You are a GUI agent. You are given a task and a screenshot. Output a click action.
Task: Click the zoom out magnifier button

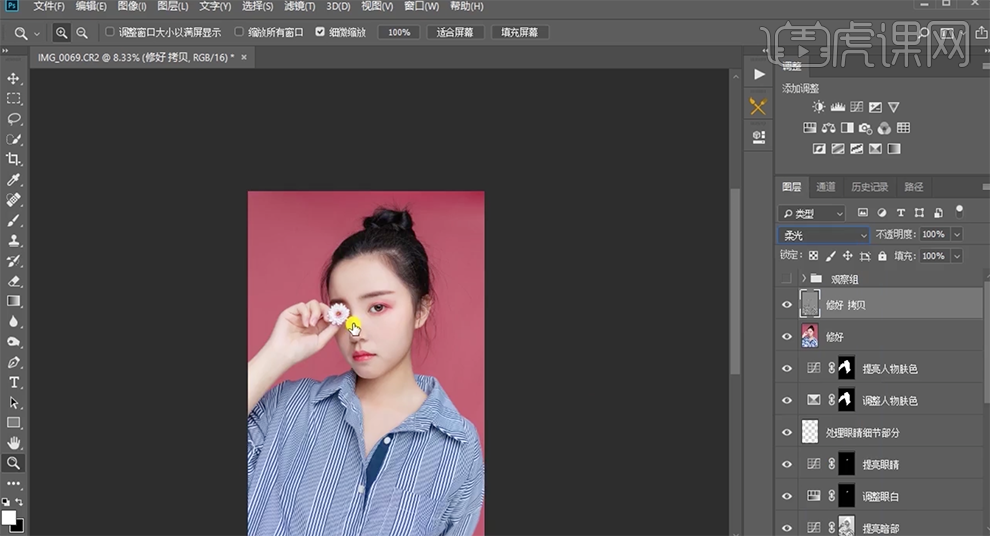(x=82, y=32)
